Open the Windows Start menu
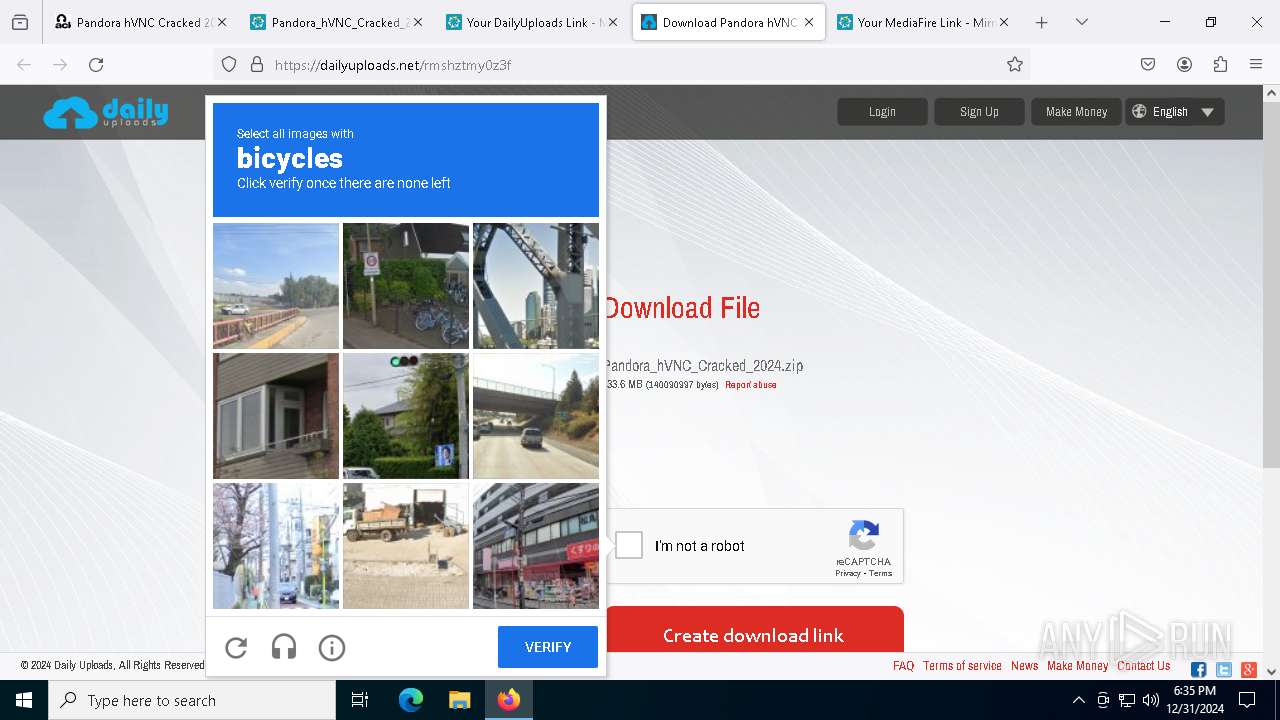This screenshot has height=720, width=1280. 24,700
